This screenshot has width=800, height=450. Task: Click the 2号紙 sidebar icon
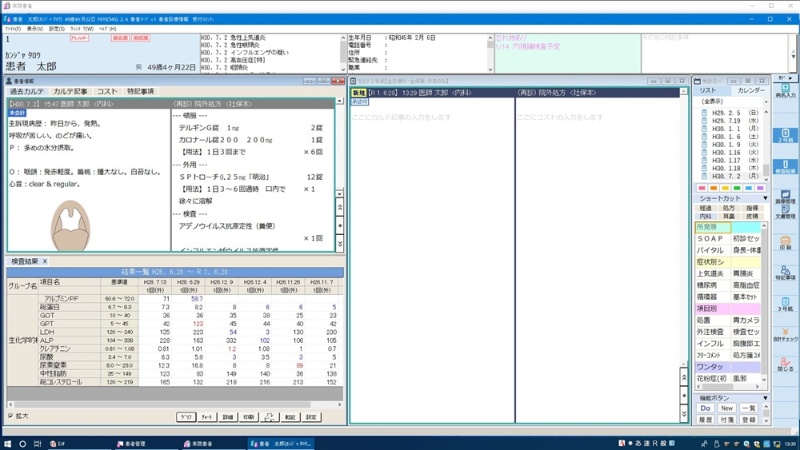coord(785,133)
